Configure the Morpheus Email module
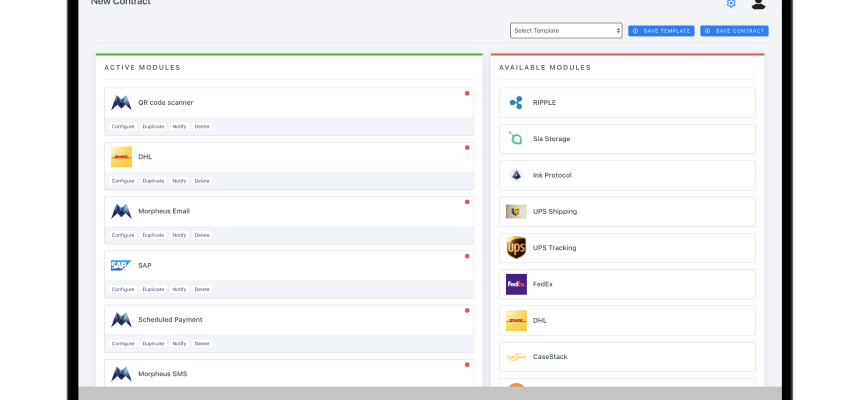 point(123,235)
